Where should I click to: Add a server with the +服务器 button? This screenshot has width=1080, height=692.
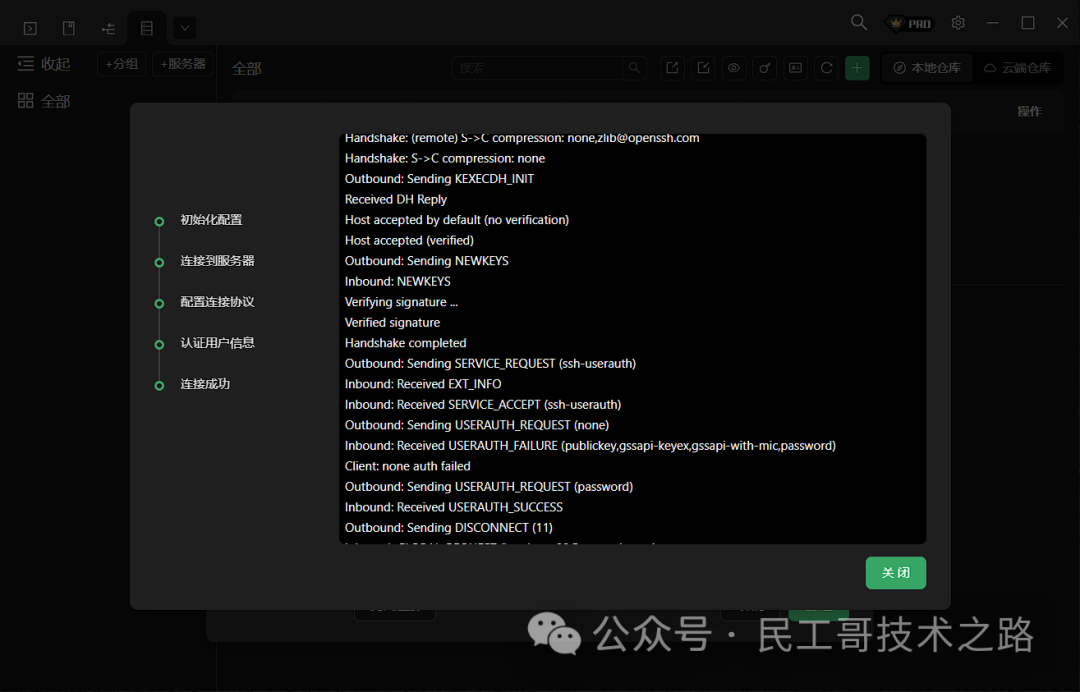[183, 64]
